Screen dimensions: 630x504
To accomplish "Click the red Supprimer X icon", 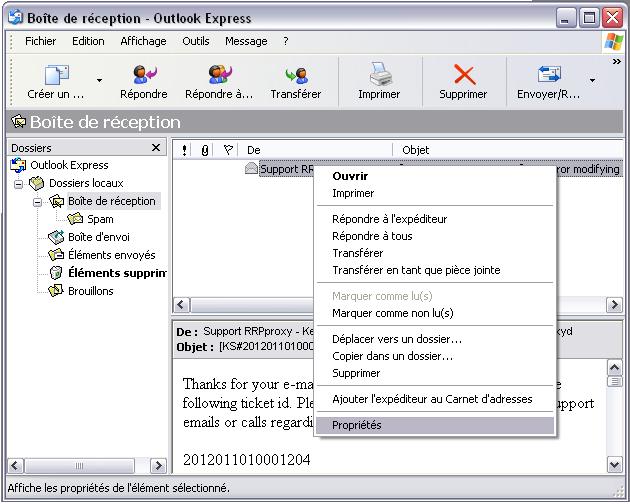I will click(464, 75).
